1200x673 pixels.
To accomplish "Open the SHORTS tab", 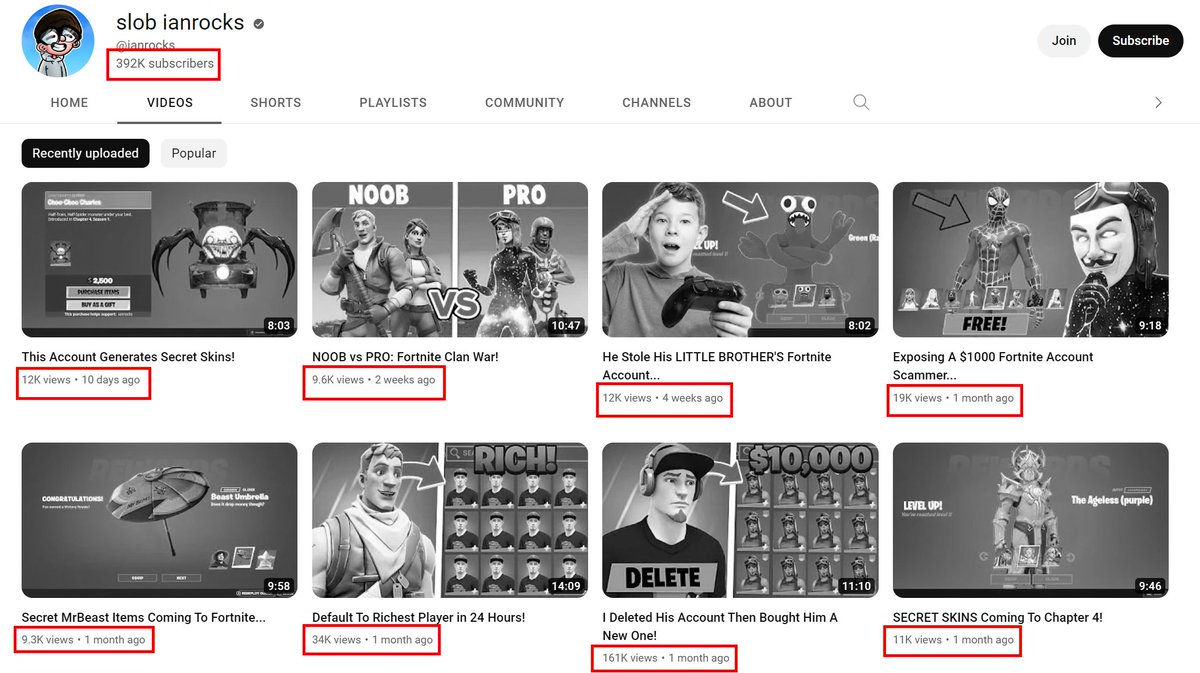I will pyautogui.click(x=276, y=102).
